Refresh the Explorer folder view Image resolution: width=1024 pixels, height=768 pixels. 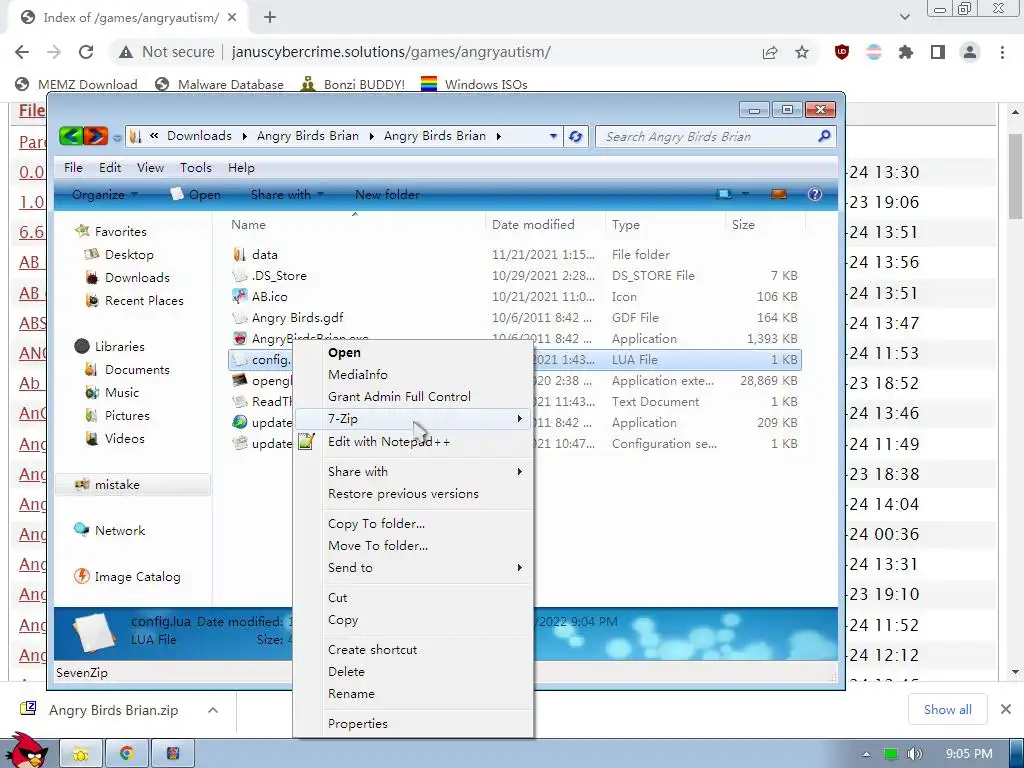575,136
